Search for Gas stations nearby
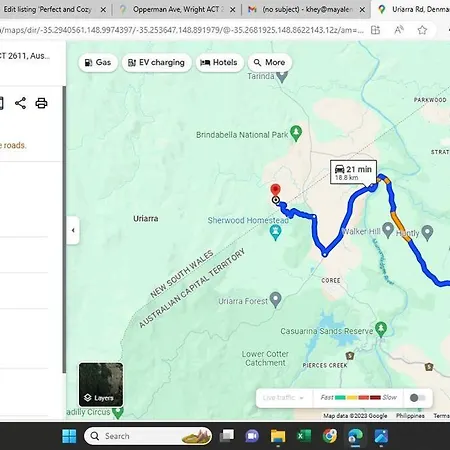 (x=98, y=62)
